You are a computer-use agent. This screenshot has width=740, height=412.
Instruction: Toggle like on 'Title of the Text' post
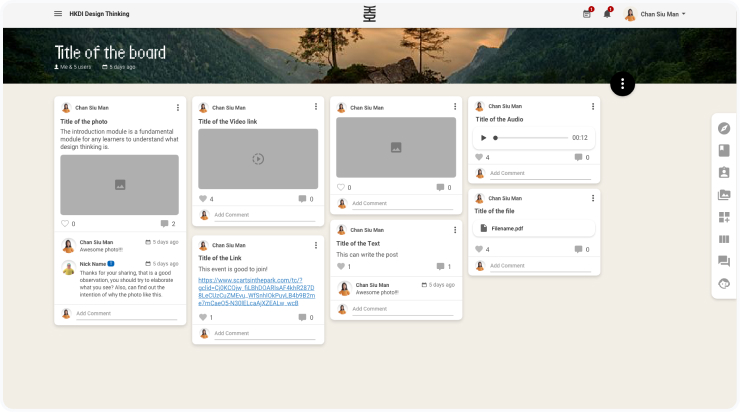[341, 267]
